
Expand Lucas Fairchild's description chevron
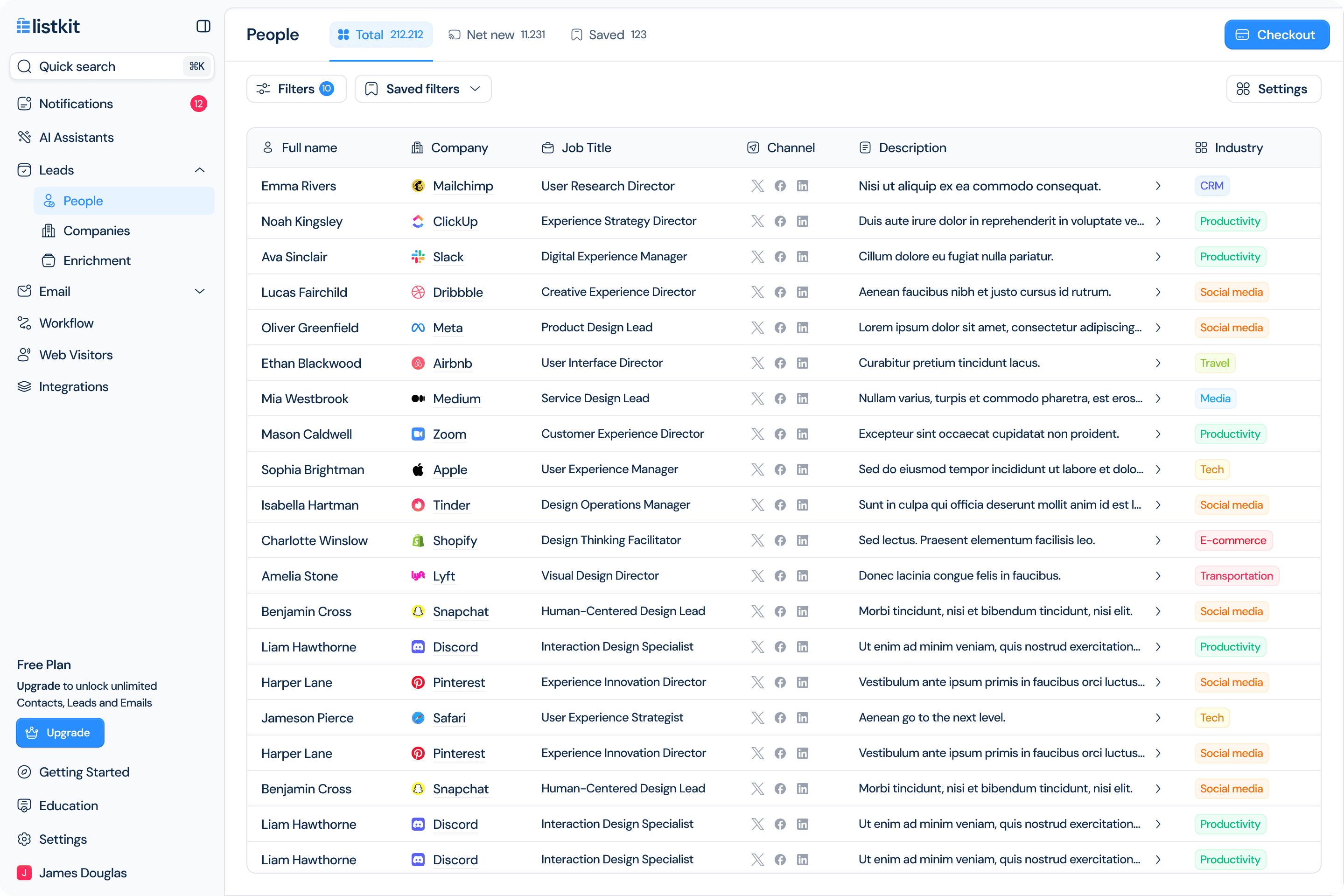[1158, 292]
